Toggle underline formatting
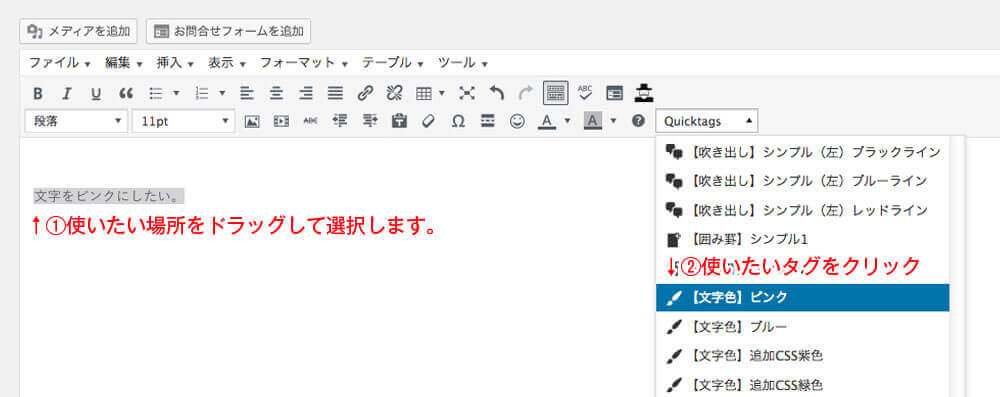 click(96, 93)
